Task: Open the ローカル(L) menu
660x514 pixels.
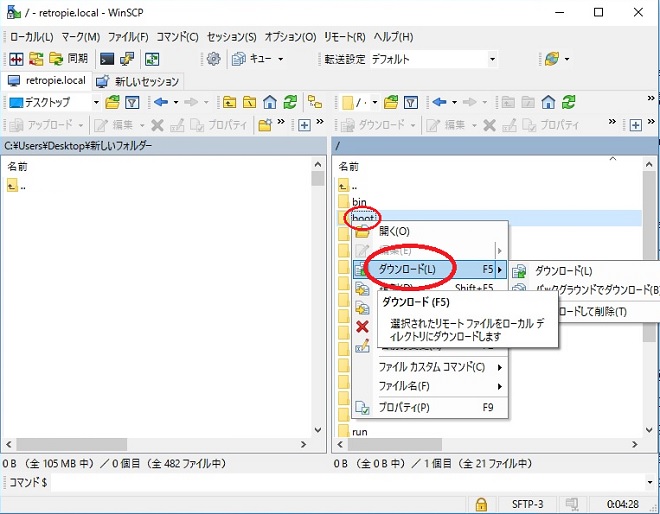Action: pyautogui.click(x=31, y=37)
